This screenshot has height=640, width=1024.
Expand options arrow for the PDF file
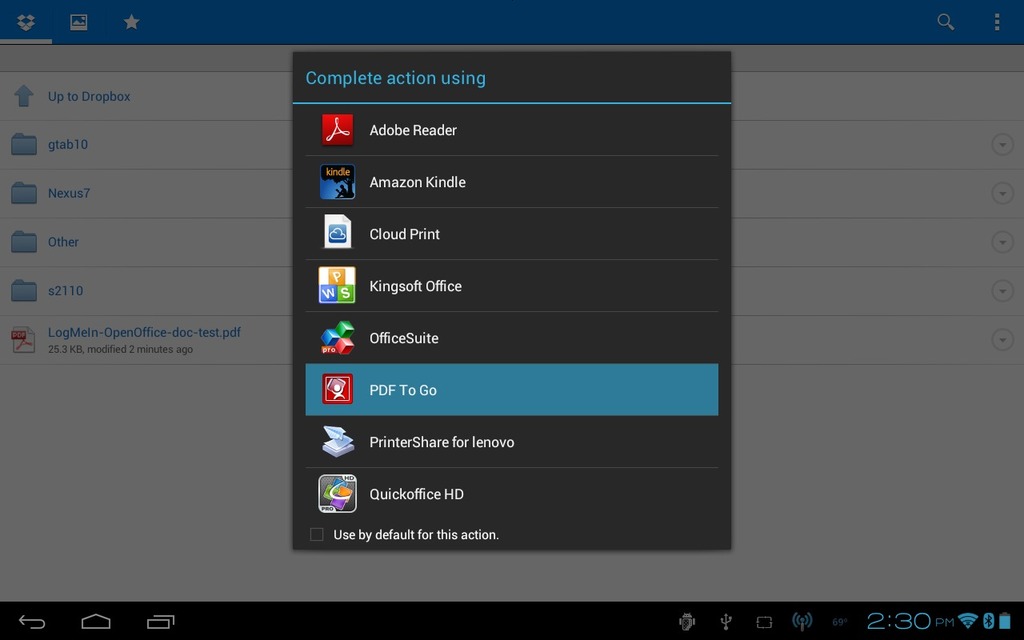[1002, 340]
